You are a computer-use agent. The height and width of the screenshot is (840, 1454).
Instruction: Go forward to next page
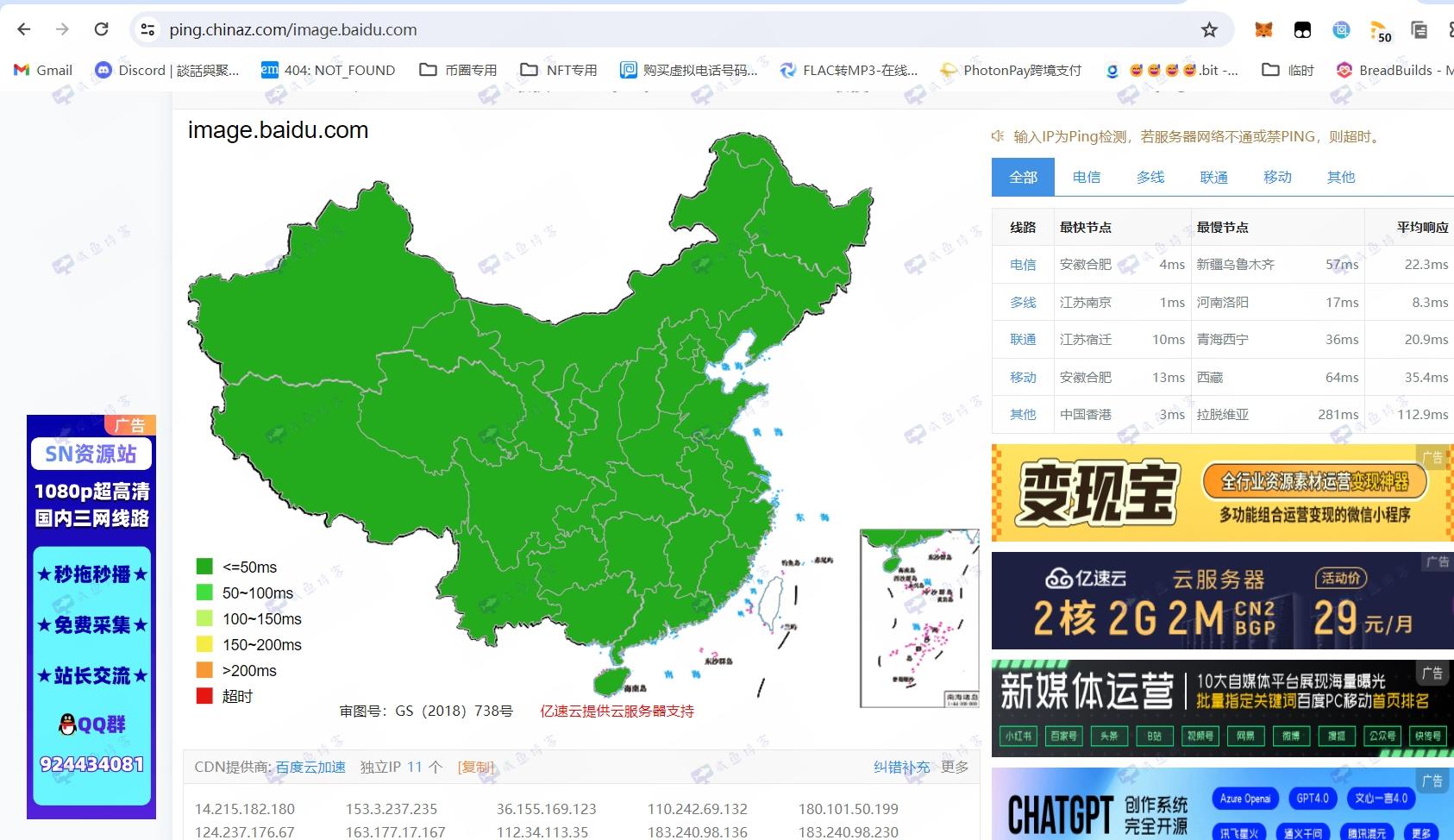(x=62, y=29)
